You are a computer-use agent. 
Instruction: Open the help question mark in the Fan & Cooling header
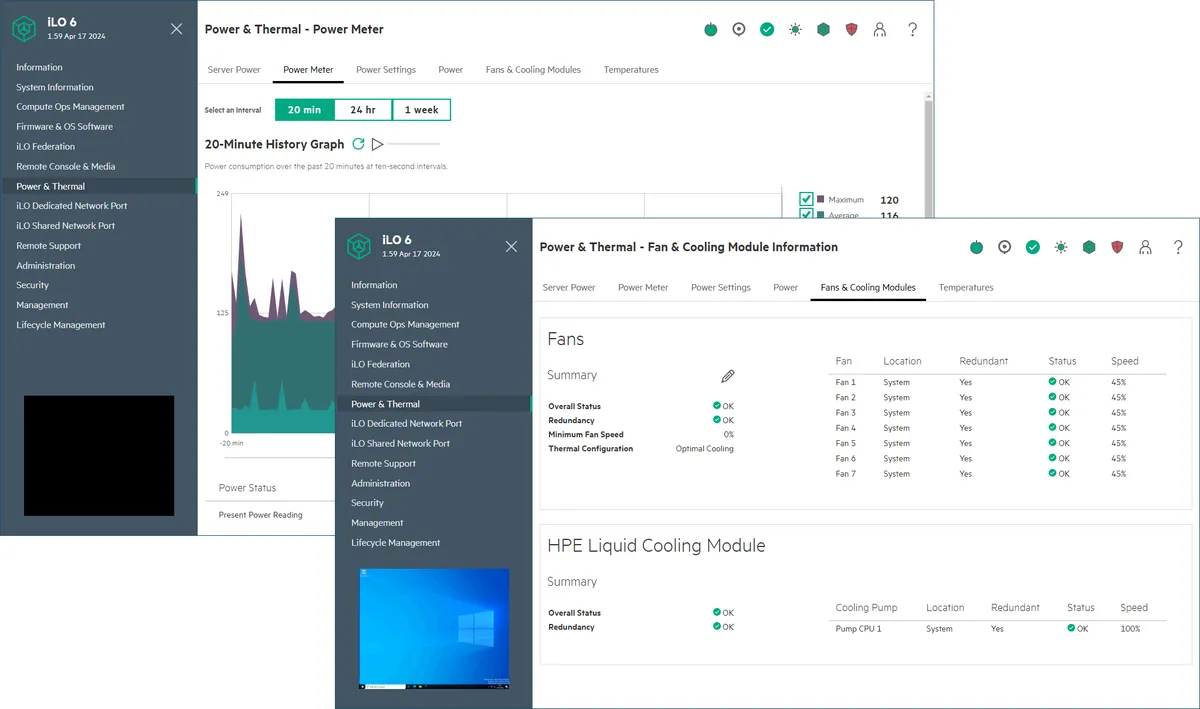[1179, 247]
